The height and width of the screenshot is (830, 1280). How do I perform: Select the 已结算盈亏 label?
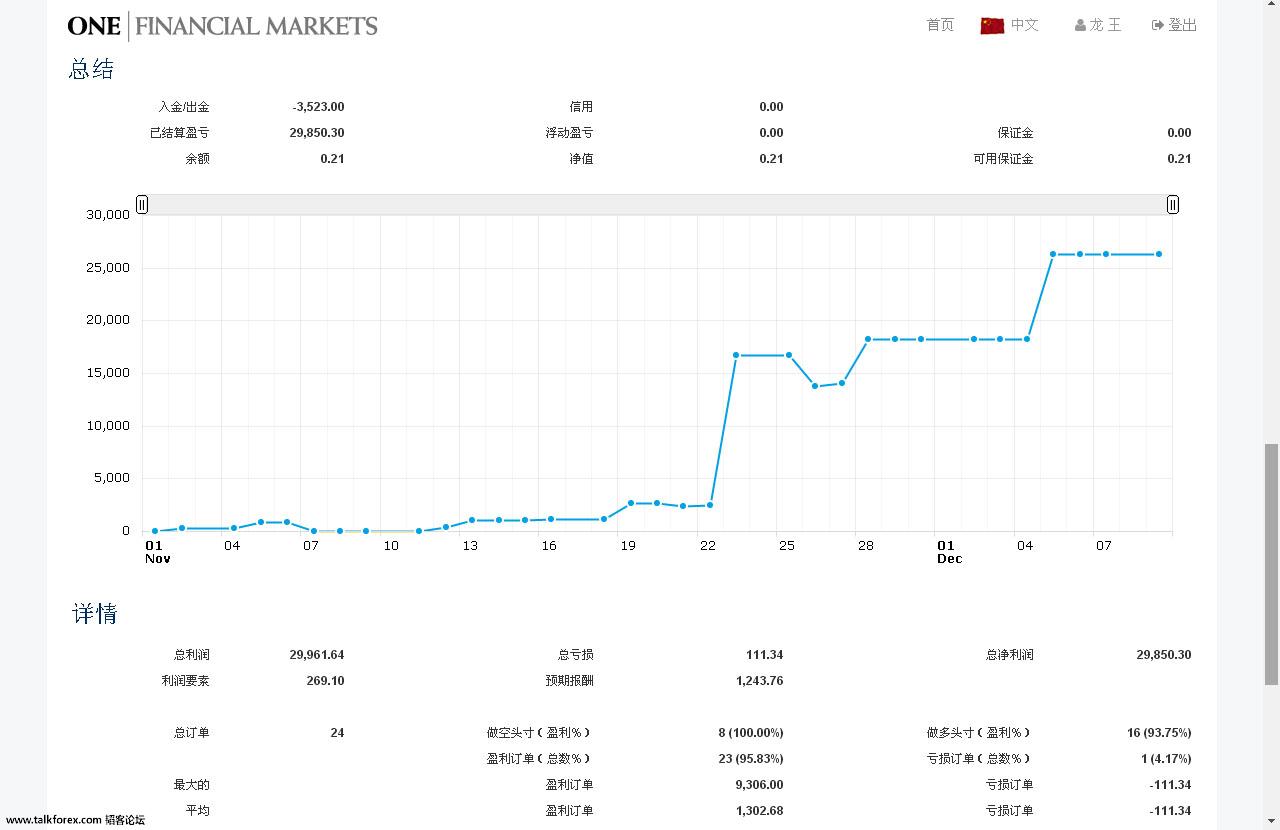180,132
